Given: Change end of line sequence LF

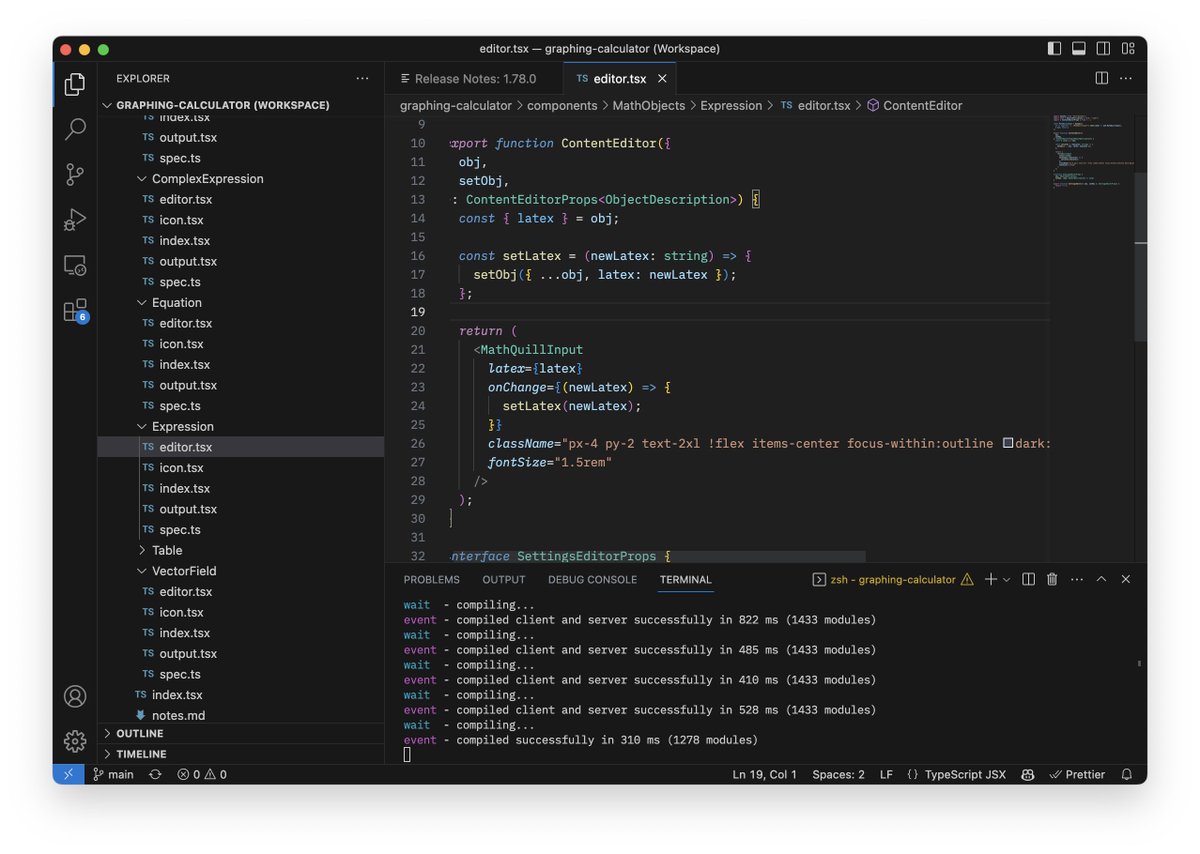Looking at the screenshot, I should click(886, 774).
